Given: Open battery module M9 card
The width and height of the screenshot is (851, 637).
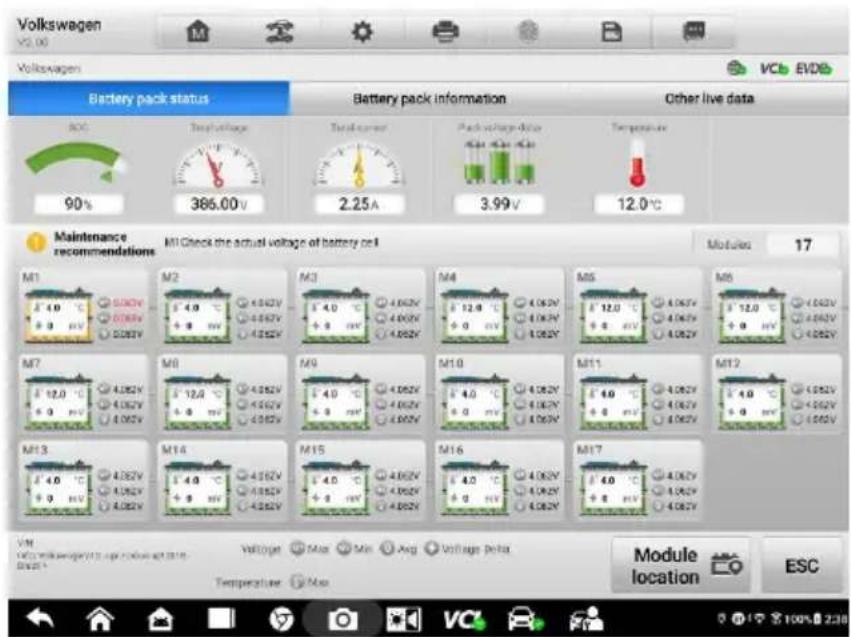Looking at the screenshot, I should pyautogui.click(x=361, y=394).
